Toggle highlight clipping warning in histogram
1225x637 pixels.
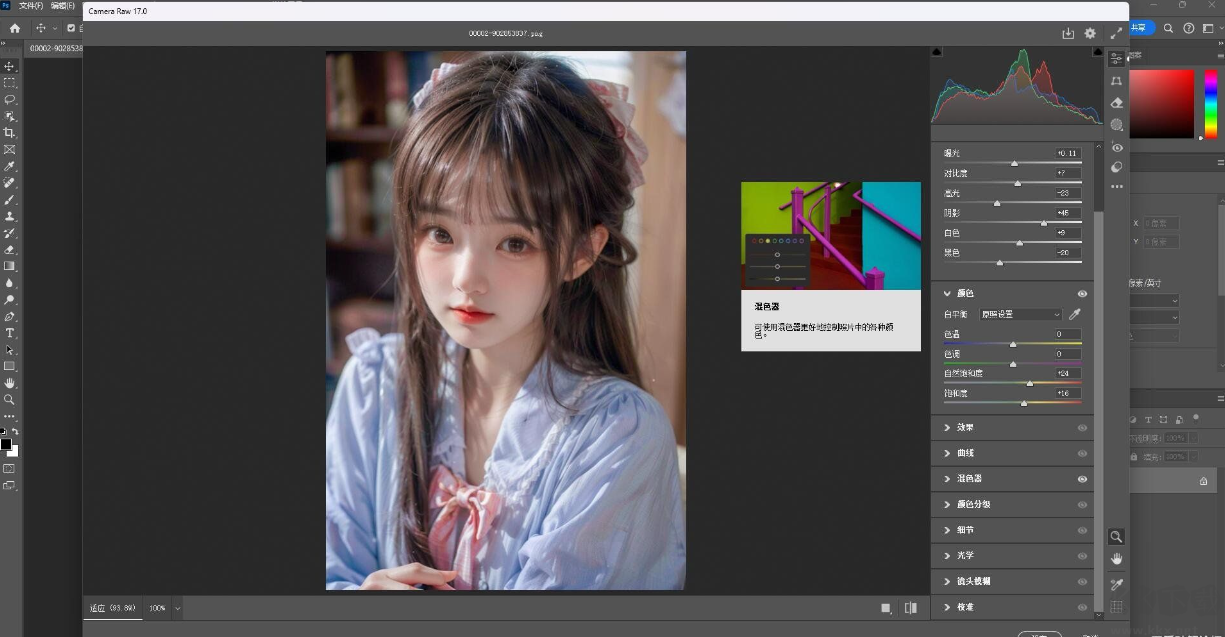tap(1097, 52)
